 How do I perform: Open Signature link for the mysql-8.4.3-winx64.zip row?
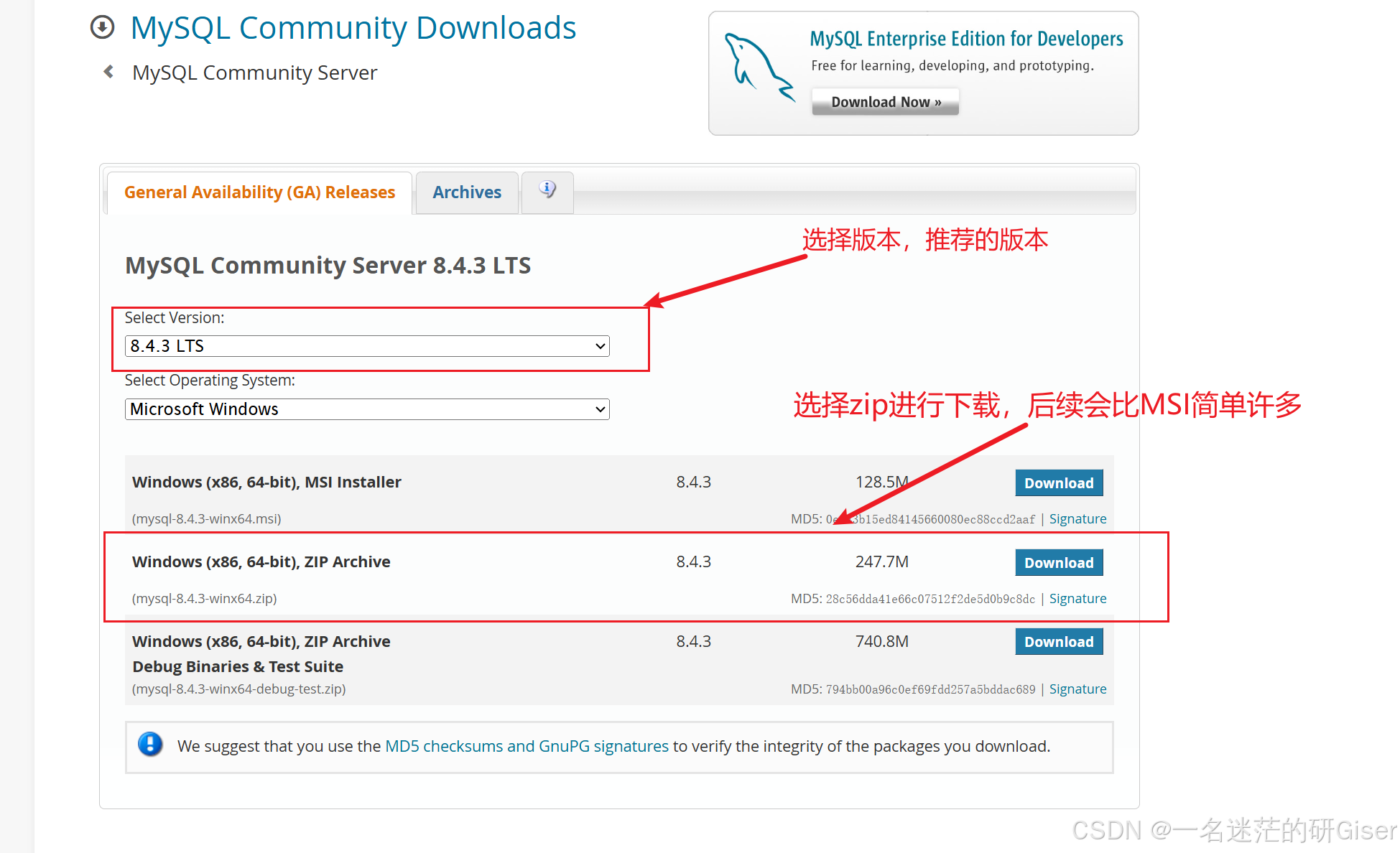(1077, 598)
